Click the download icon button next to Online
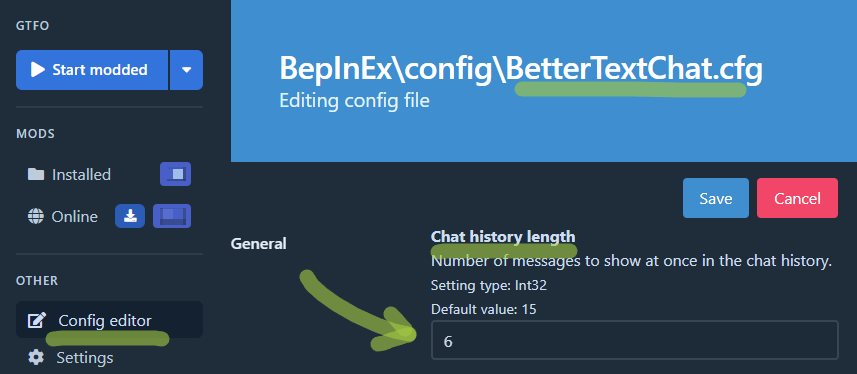Image resolution: width=857 pixels, height=374 pixels. (x=130, y=217)
